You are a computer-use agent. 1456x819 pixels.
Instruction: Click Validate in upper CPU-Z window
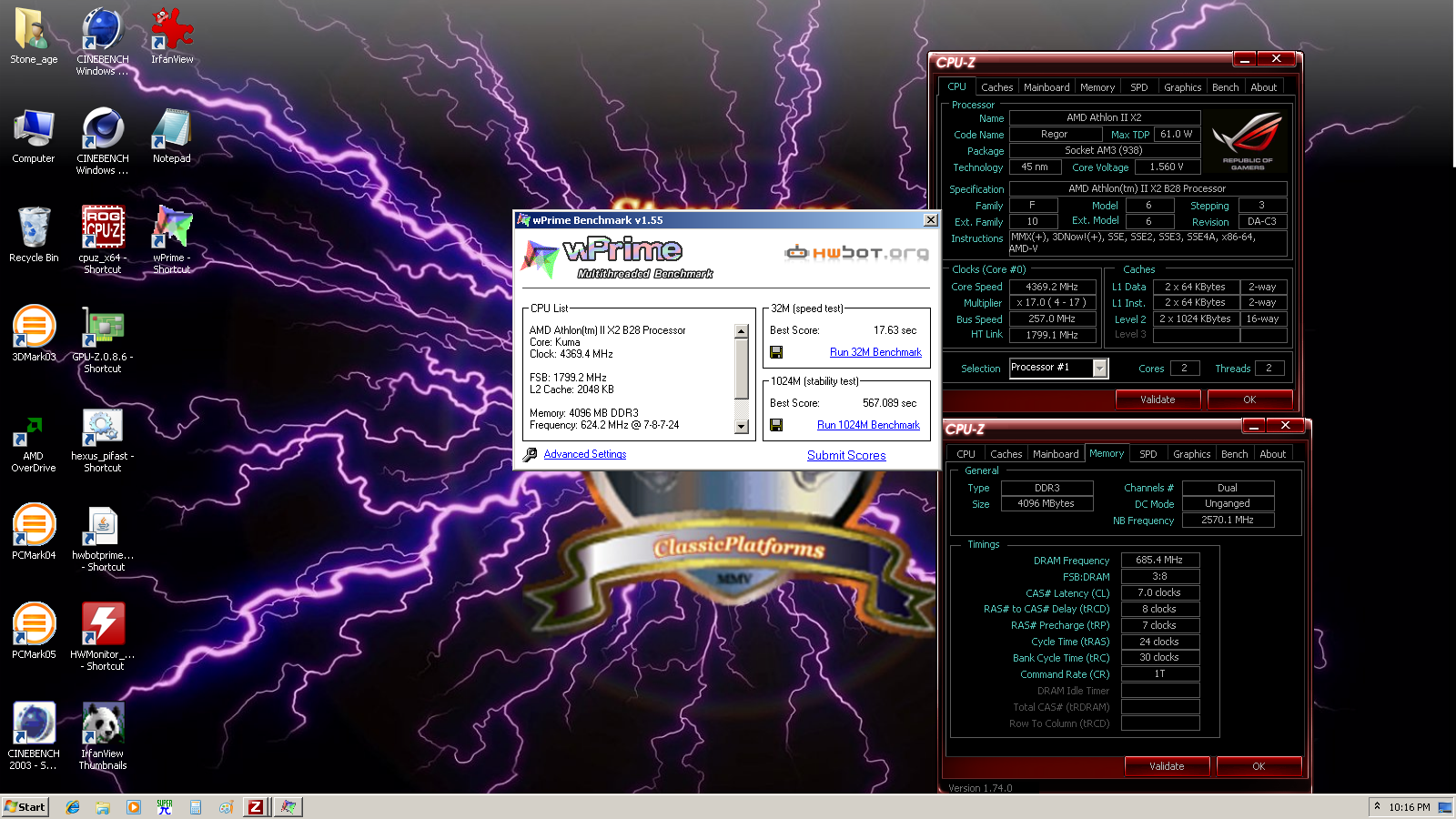point(1158,399)
